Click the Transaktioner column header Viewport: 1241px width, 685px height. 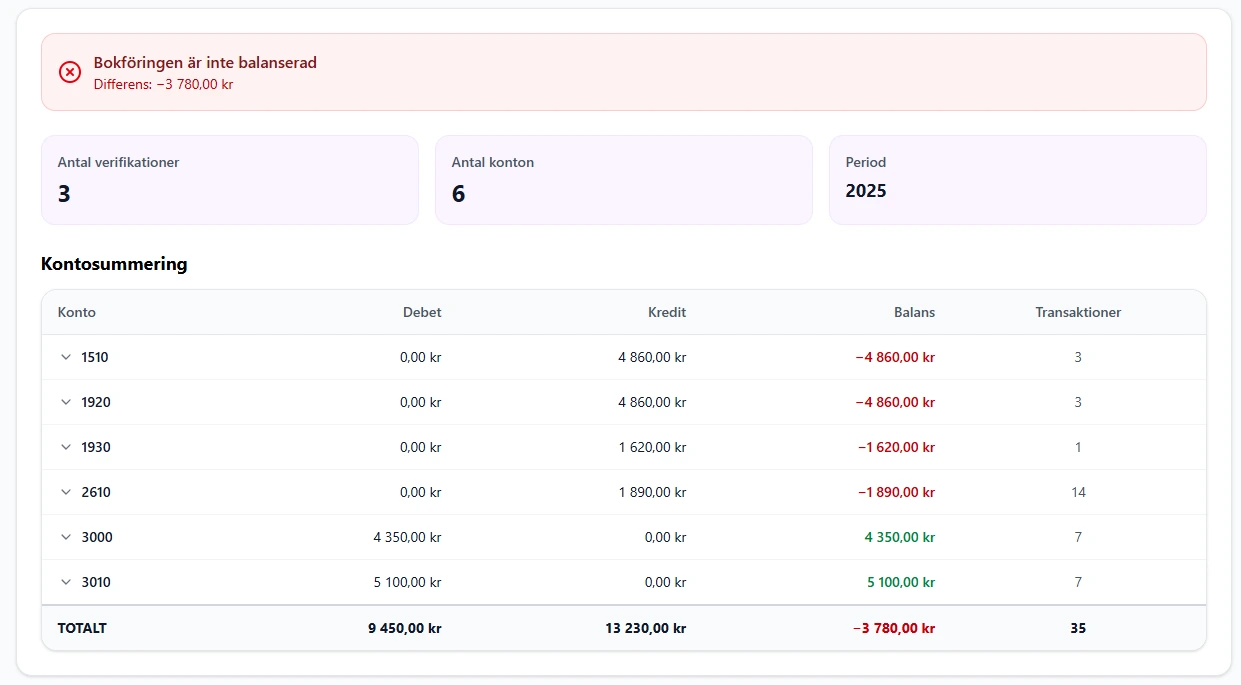1077,312
